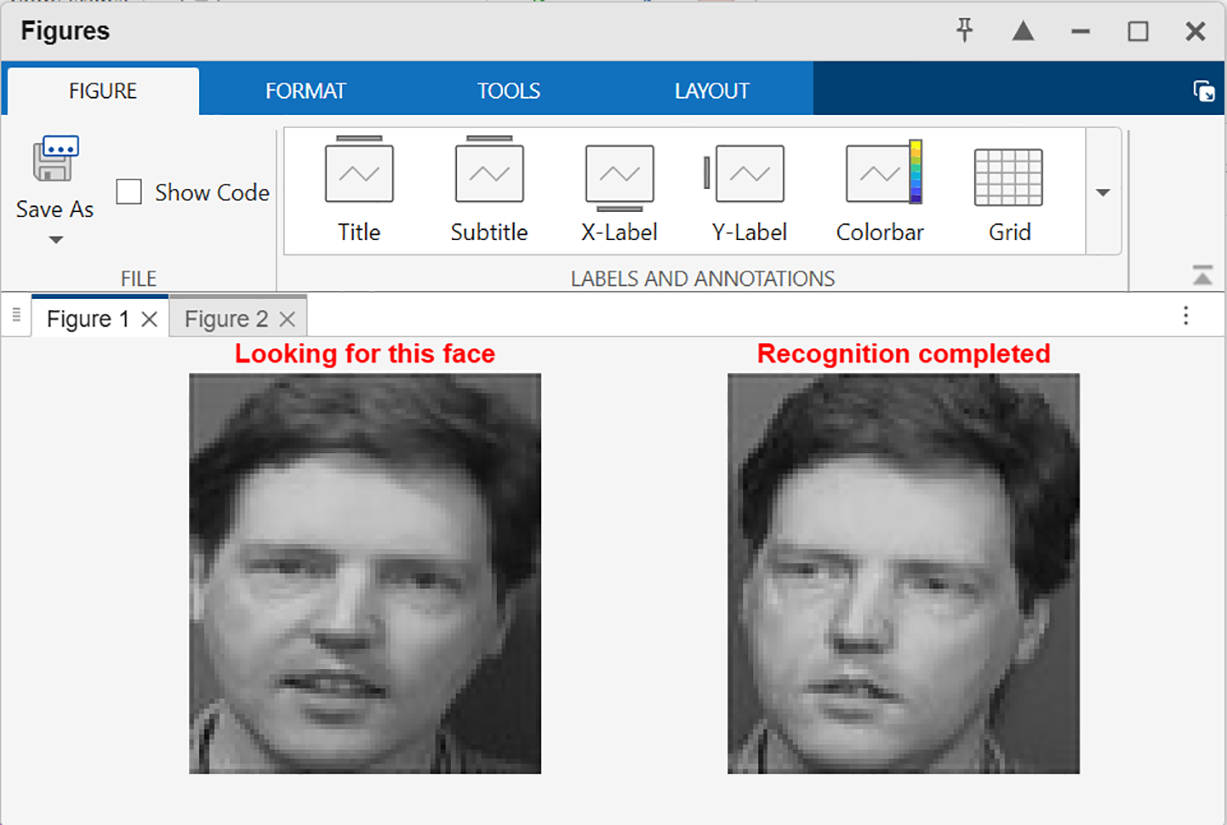
Task: Enable the Show Code checkbox
Action: pyautogui.click(x=129, y=192)
